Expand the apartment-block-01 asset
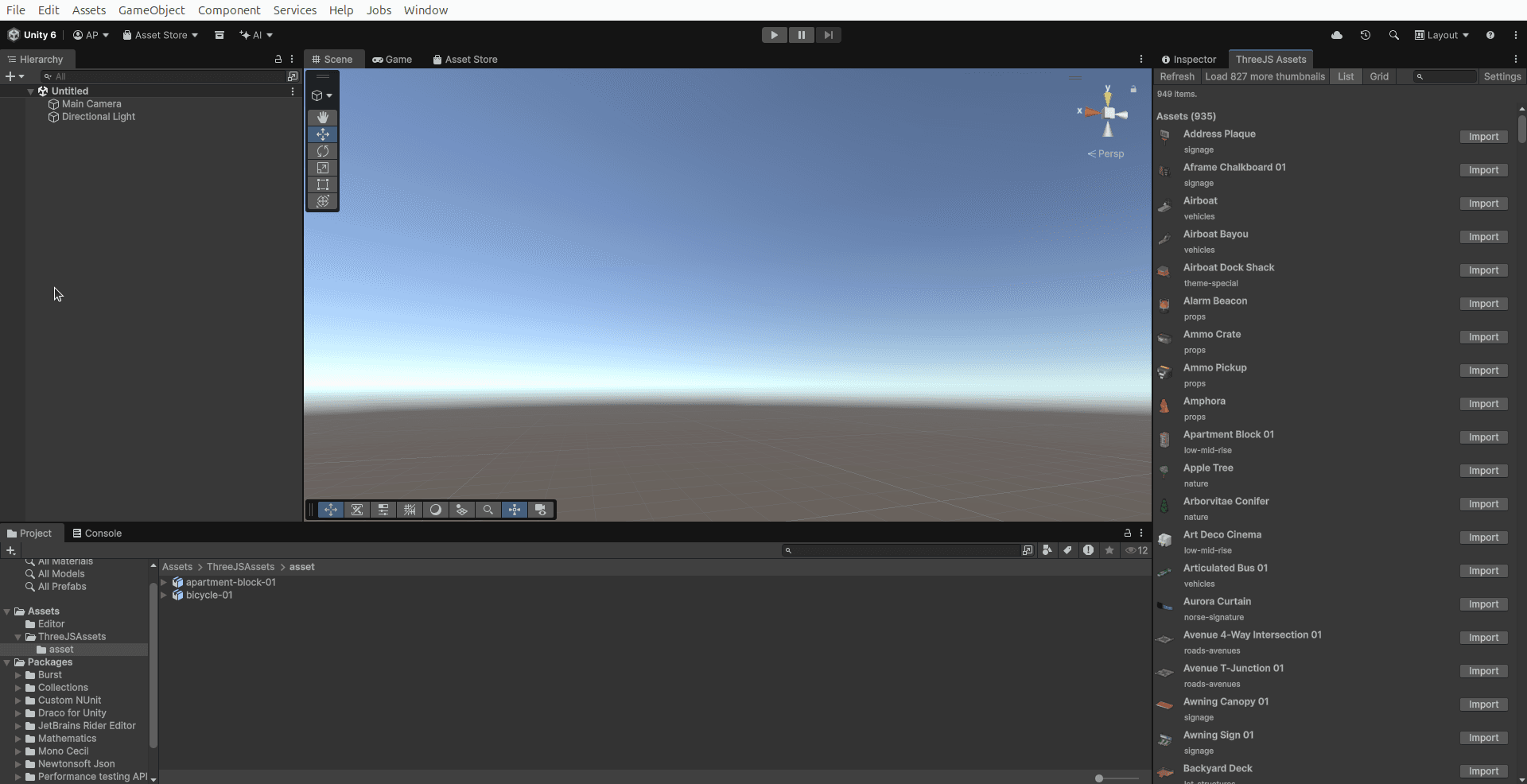Viewport: 1527px width, 784px height. tap(164, 583)
